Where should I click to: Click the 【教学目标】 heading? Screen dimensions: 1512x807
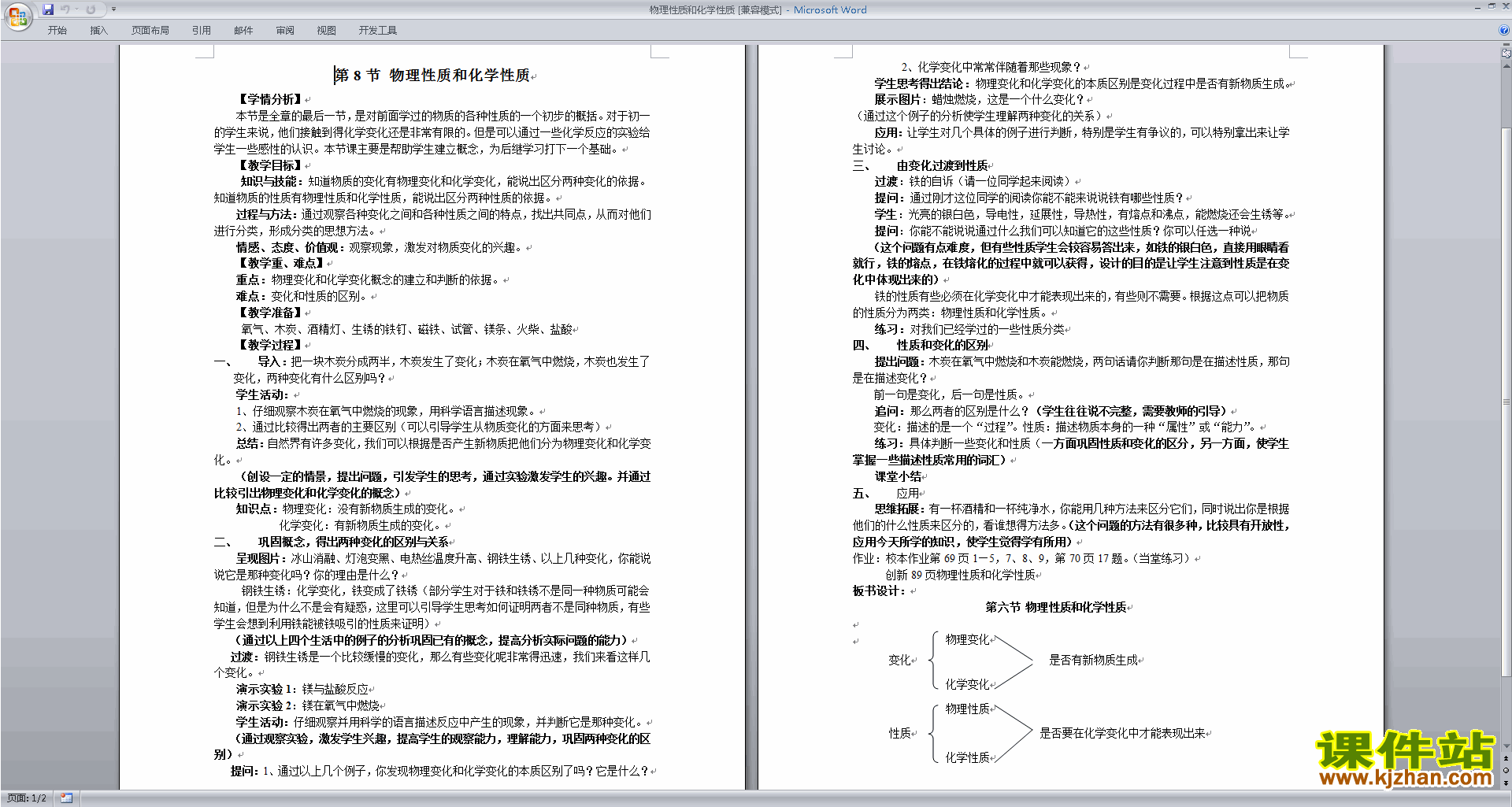270,165
